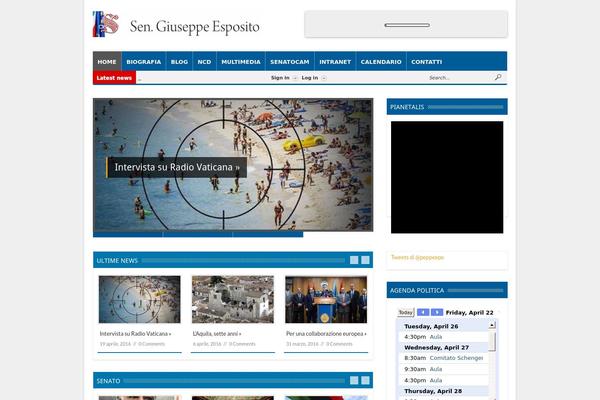This screenshot has height=400, width=600.
Task: Click 0 Comments under Intervista article
Action: 152,344
